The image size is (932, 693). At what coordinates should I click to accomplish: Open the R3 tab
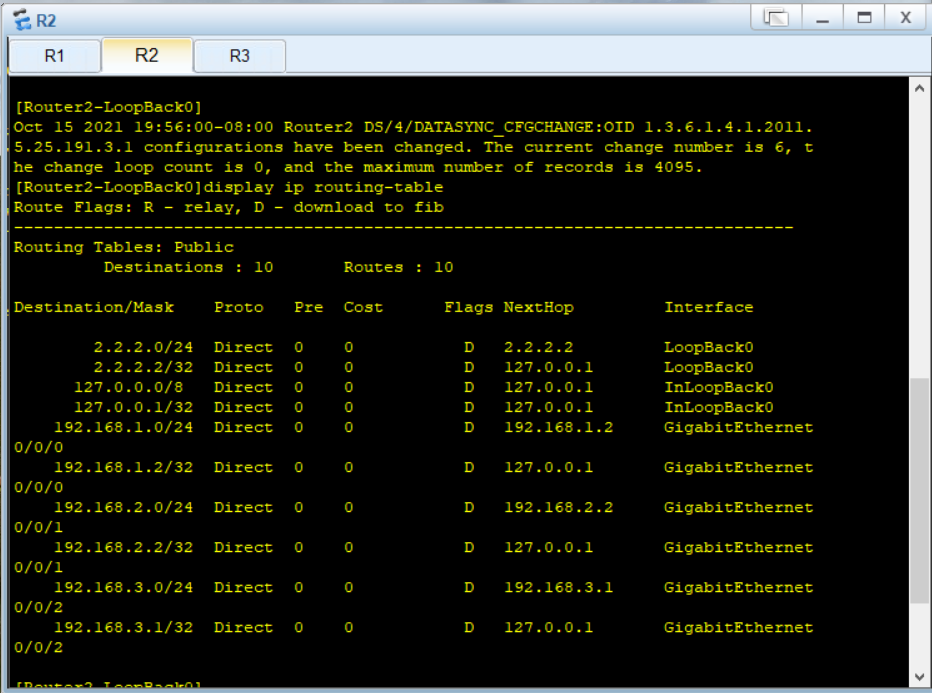tap(240, 56)
